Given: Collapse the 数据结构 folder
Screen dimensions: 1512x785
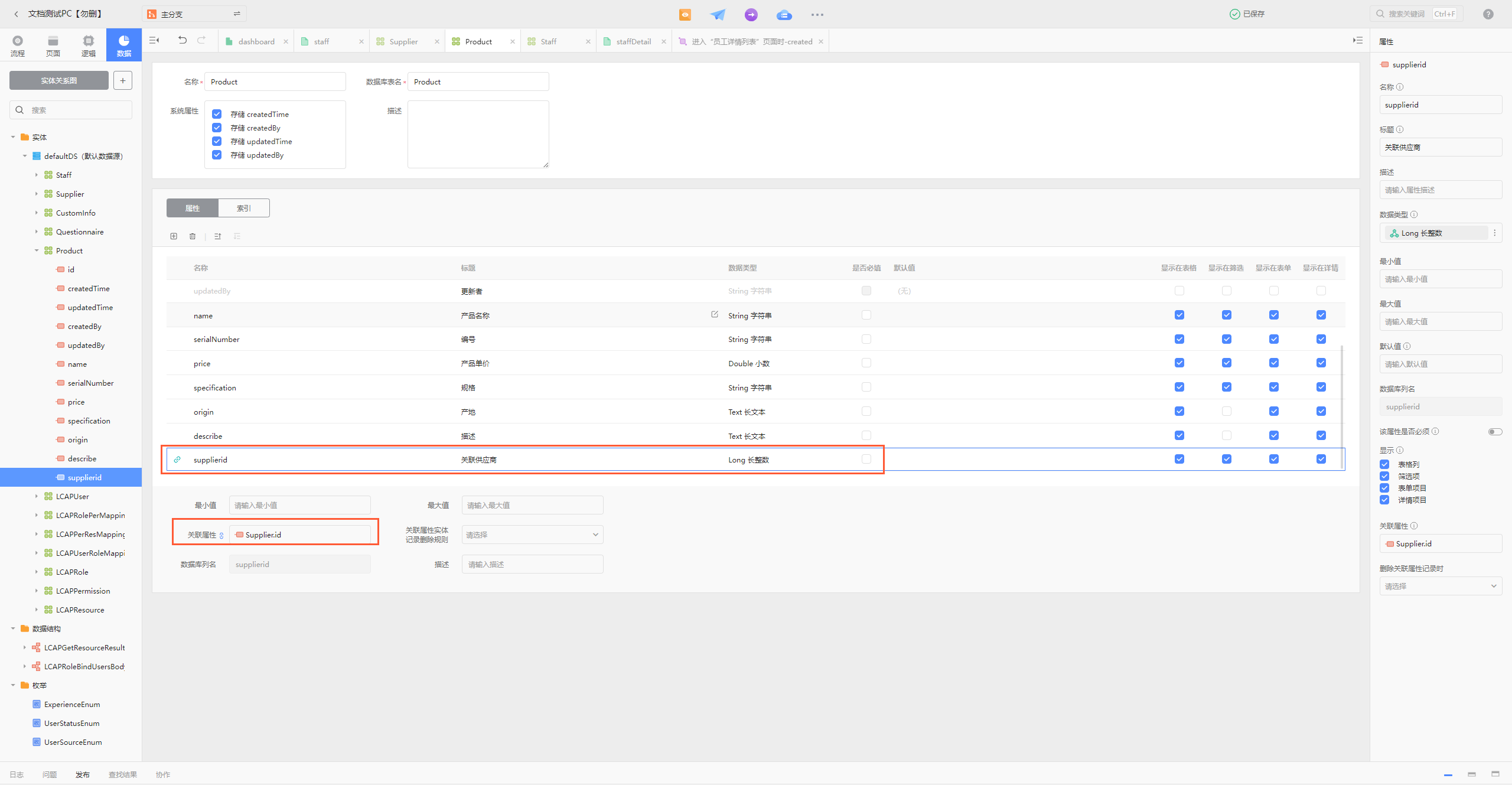Looking at the screenshot, I should click(x=13, y=628).
